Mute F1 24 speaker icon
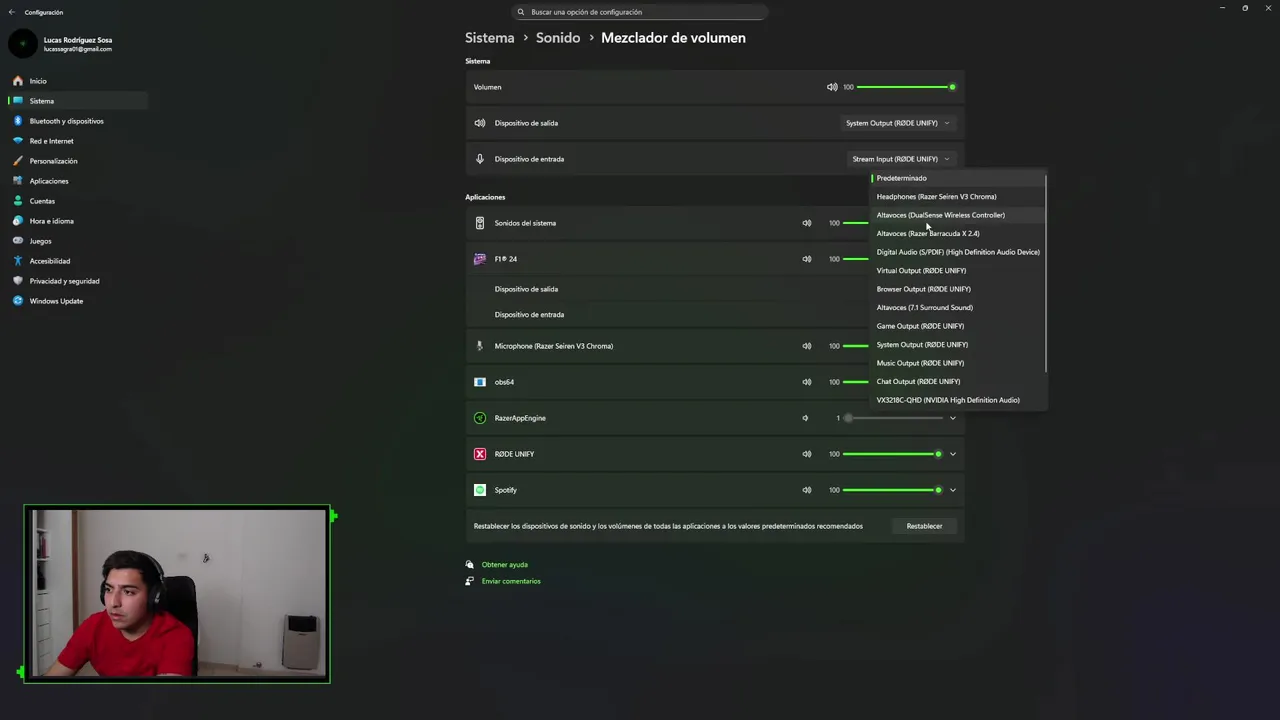 (x=807, y=259)
